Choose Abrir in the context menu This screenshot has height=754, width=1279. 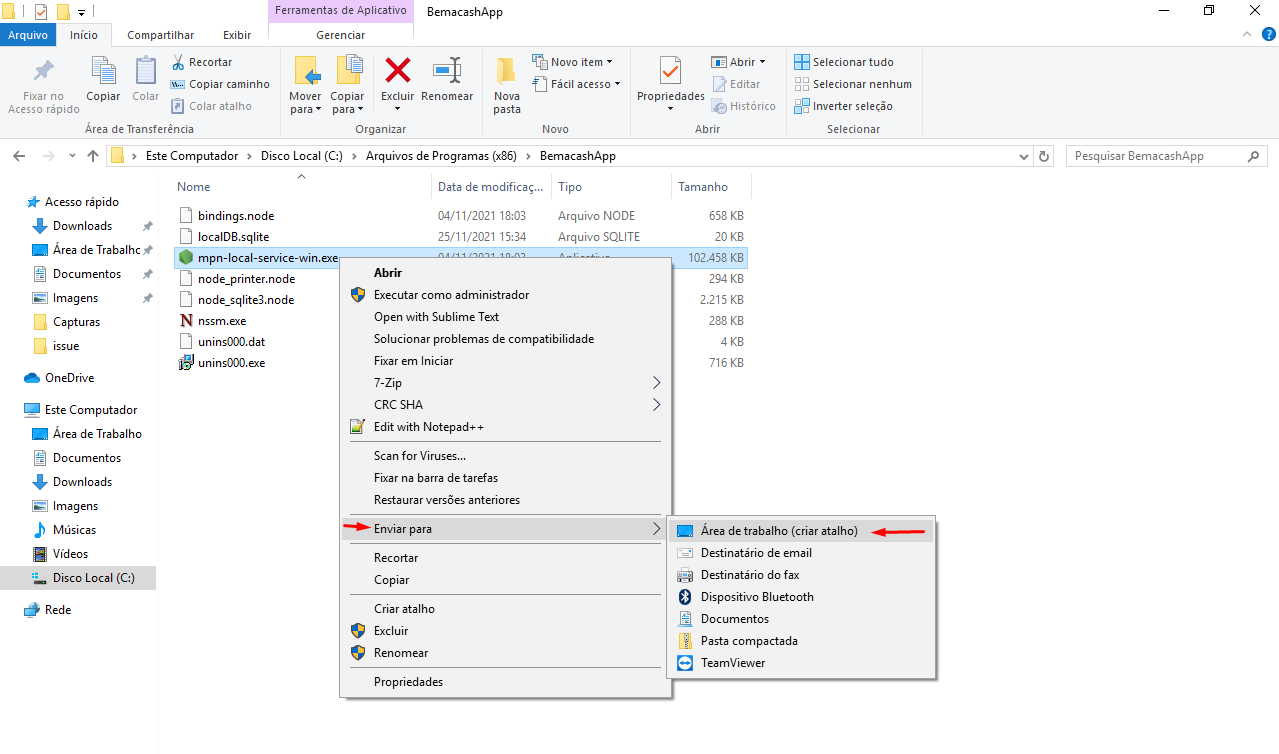pos(505,273)
